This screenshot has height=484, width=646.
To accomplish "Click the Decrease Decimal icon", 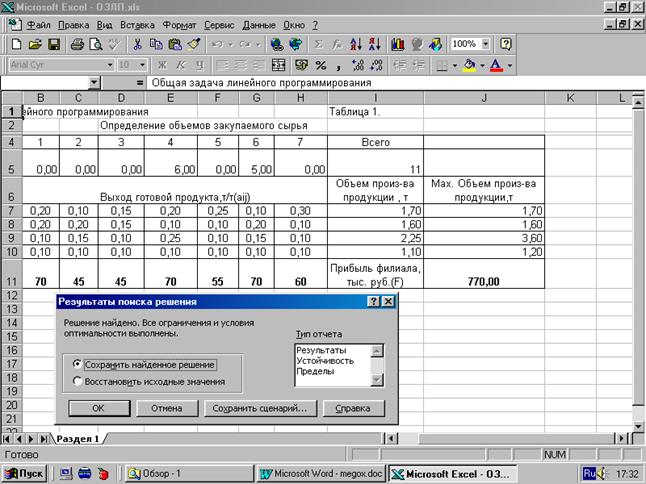I will pyautogui.click(x=377, y=65).
